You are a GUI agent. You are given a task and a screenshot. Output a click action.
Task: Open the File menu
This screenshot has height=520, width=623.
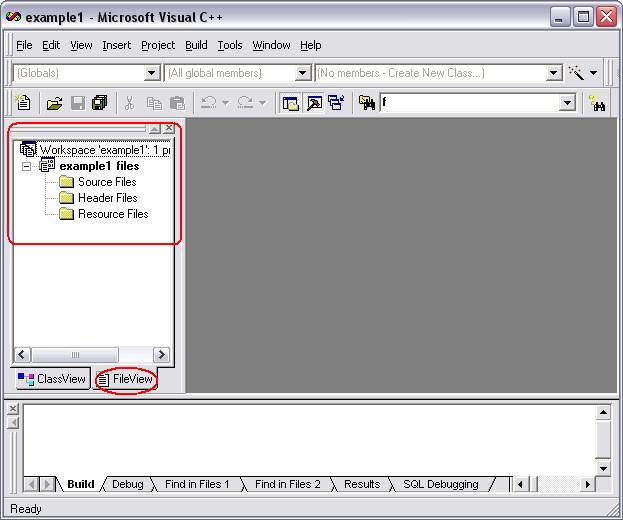(24, 45)
